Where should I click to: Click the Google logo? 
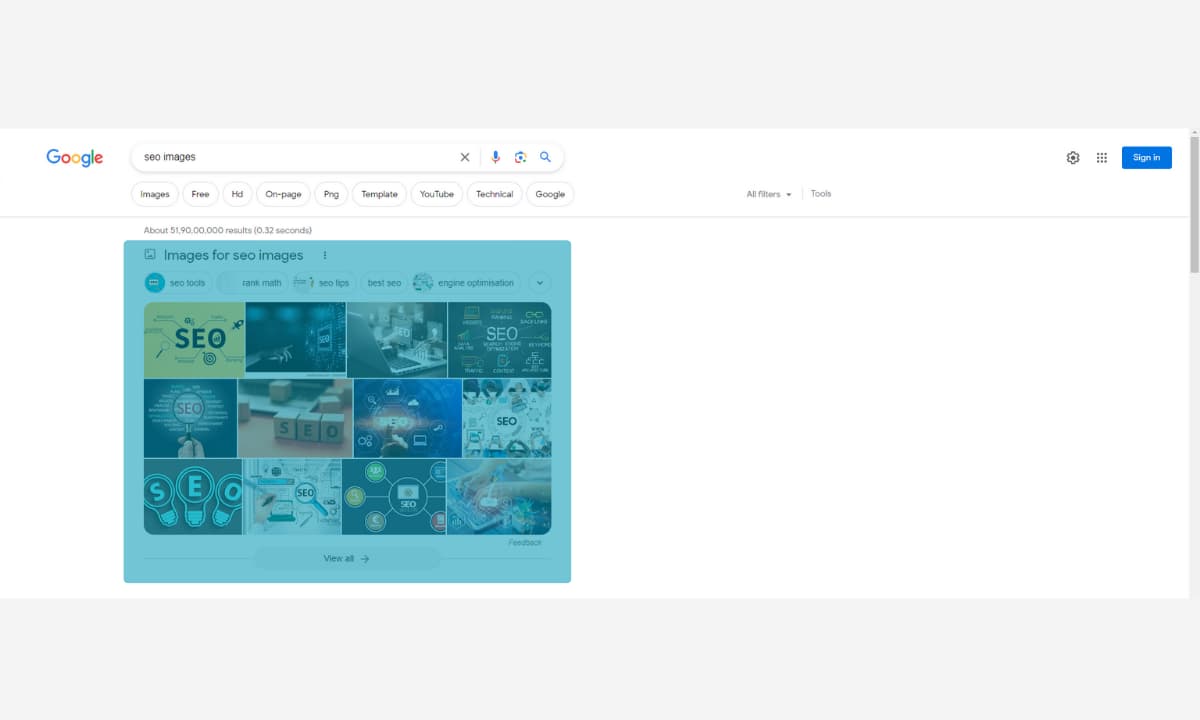tap(75, 157)
